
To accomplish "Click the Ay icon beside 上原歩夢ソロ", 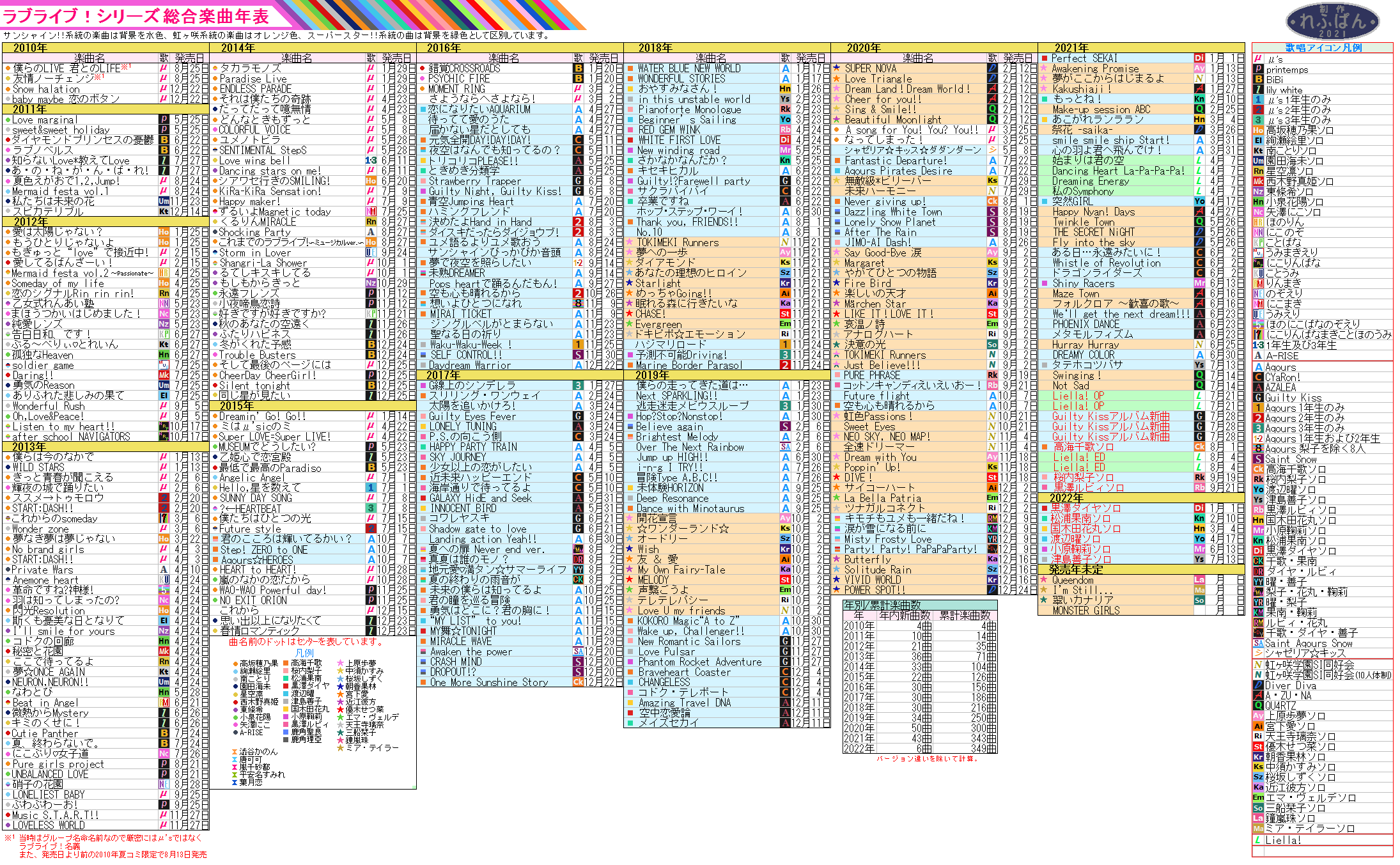I will pyautogui.click(x=1257, y=715).
